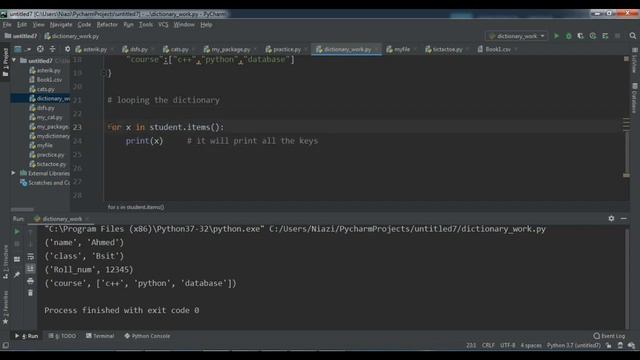
Task: Open the Structure side tool window
Action: [x=5, y=262]
